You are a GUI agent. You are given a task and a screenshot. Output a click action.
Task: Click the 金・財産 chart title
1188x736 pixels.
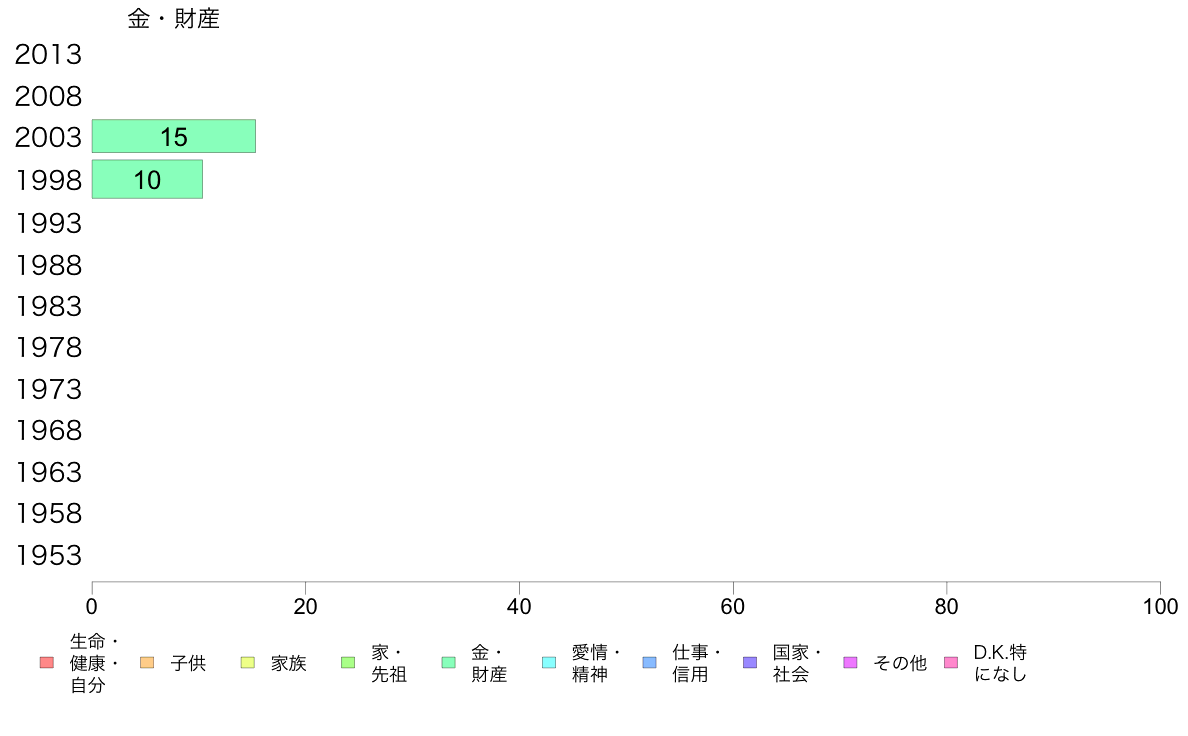pyautogui.click(x=174, y=19)
